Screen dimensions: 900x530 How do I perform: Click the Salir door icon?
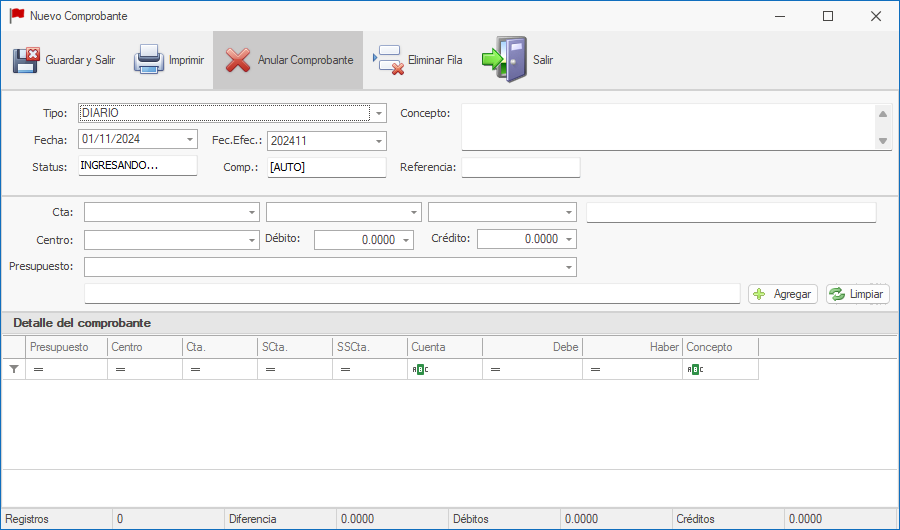click(x=504, y=60)
